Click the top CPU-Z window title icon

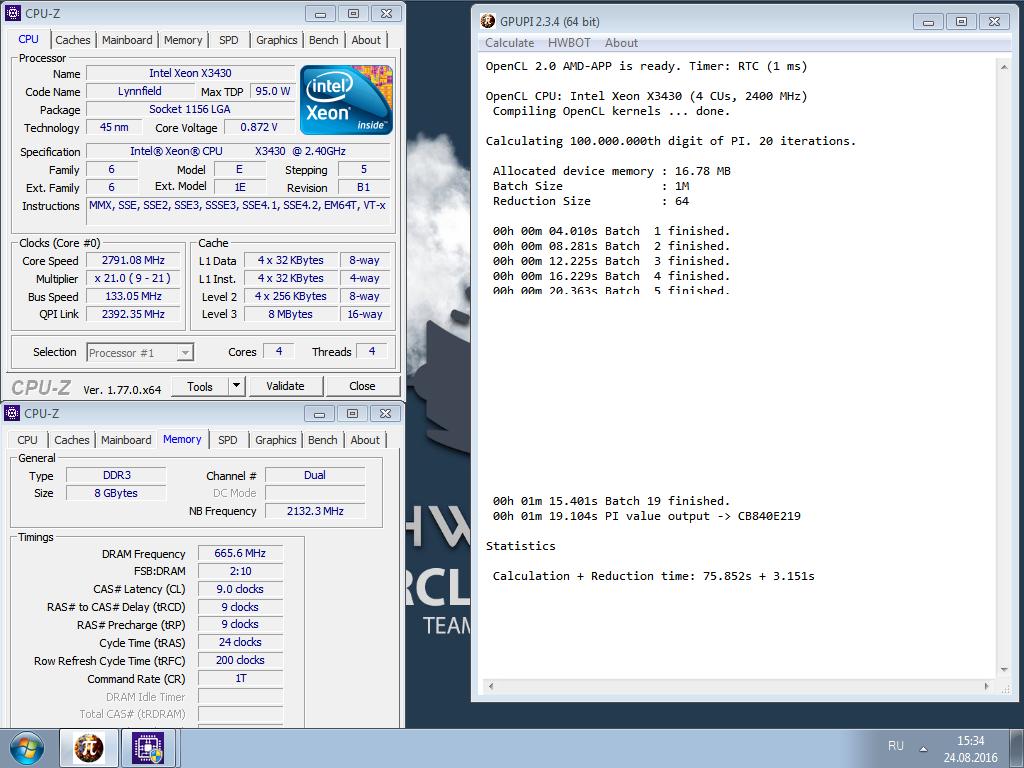point(12,13)
